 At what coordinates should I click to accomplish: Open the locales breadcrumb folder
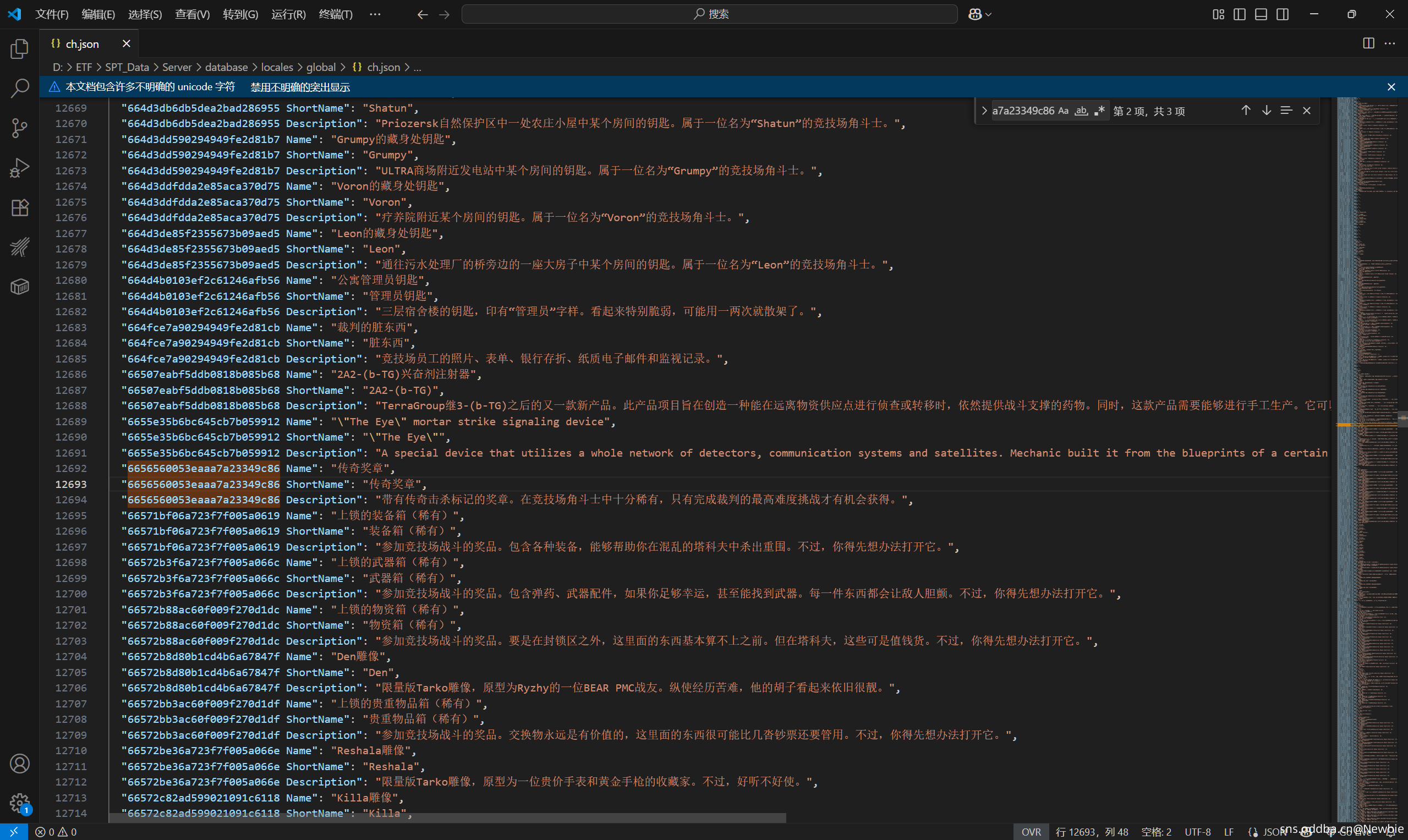pos(277,67)
